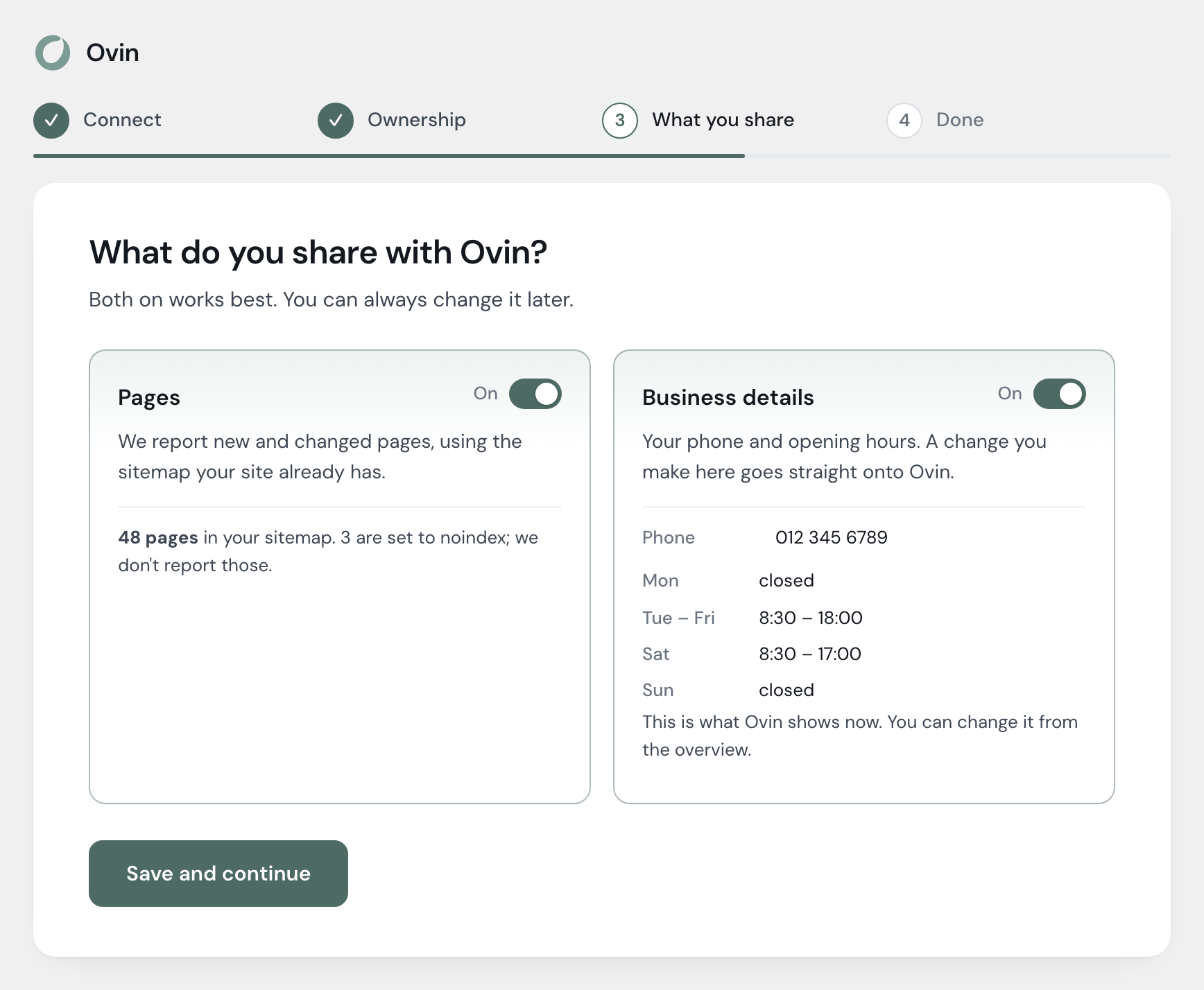Click the Mon closed hours value
1204x990 pixels.
786,580
